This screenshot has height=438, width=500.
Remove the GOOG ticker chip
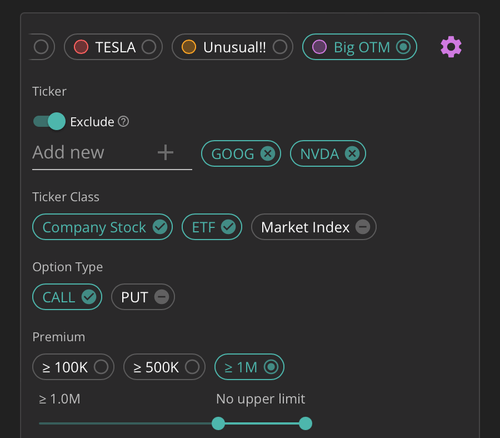click(268, 154)
